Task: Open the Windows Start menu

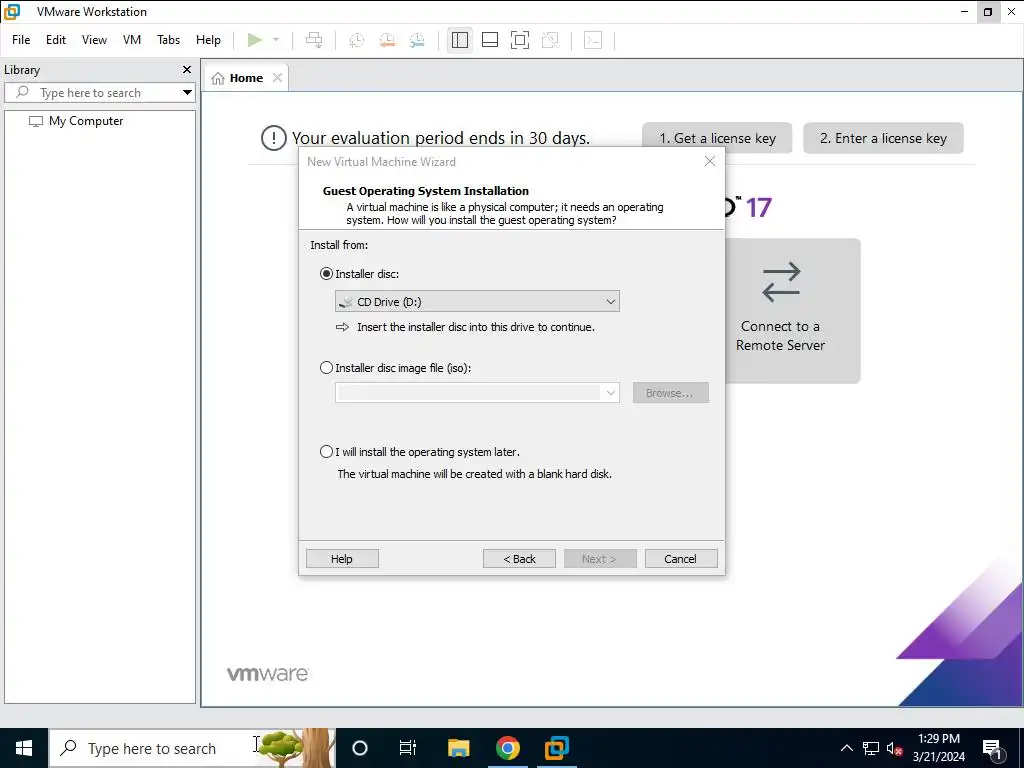Action: tap(24, 748)
